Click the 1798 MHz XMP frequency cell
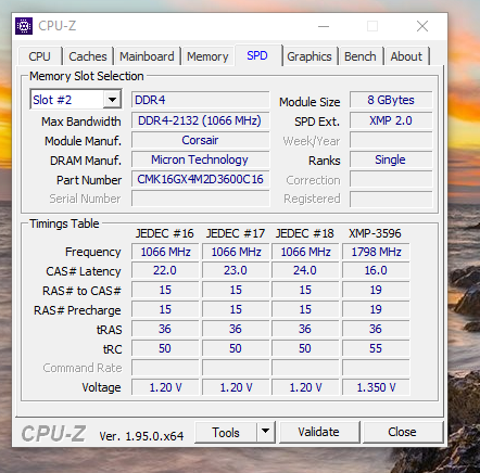This screenshot has width=480, height=473. pyautogui.click(x=376, y=252)
